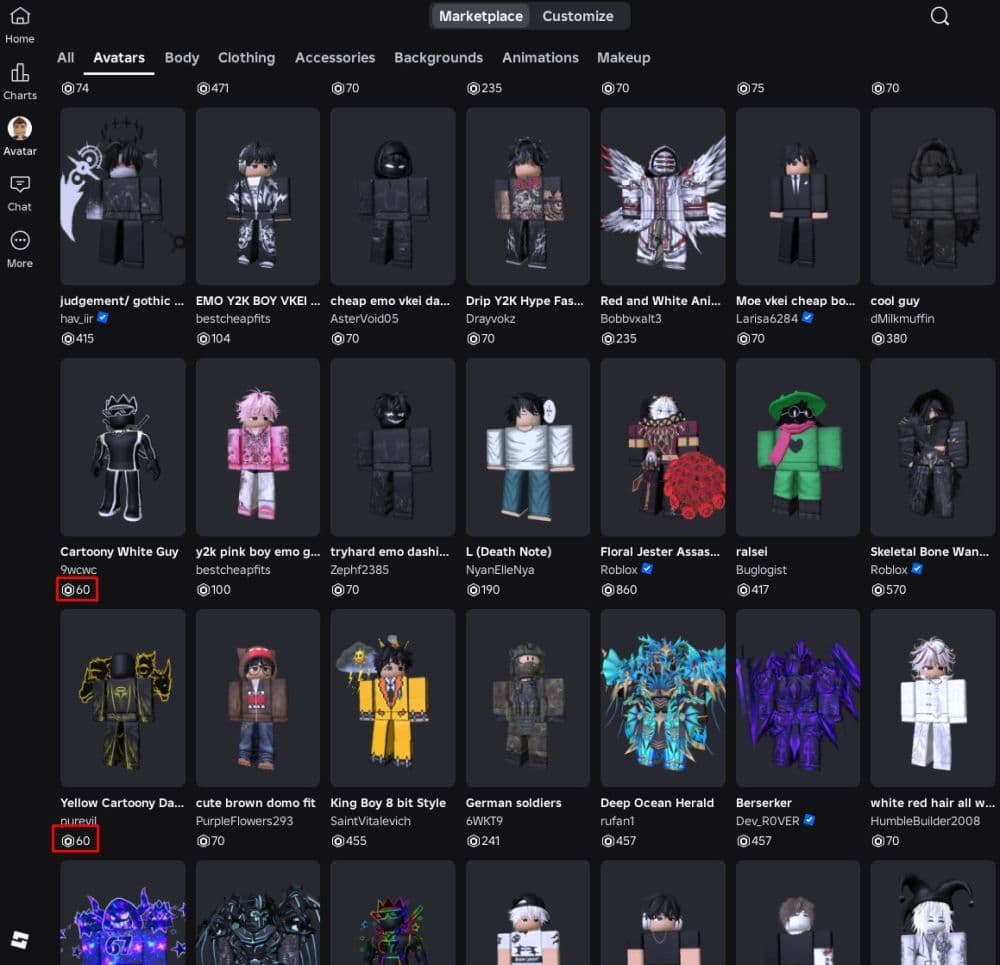This screenshot has width=1000, height=965.
Task: Select the Avatars category tab
Action: (119, 57)
